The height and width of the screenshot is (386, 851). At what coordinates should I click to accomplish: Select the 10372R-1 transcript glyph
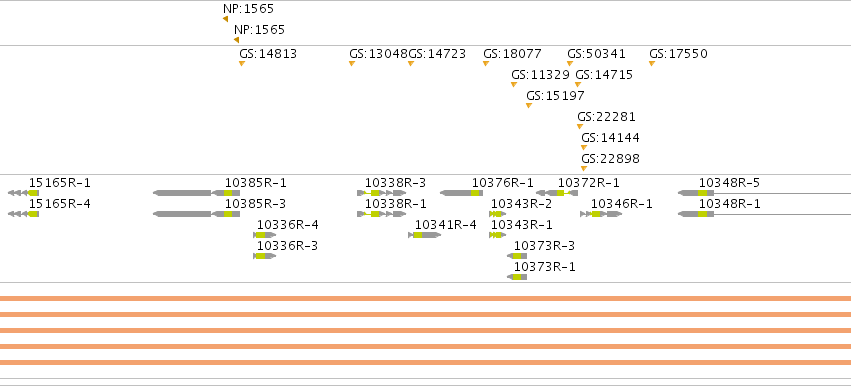coord(557,193)
